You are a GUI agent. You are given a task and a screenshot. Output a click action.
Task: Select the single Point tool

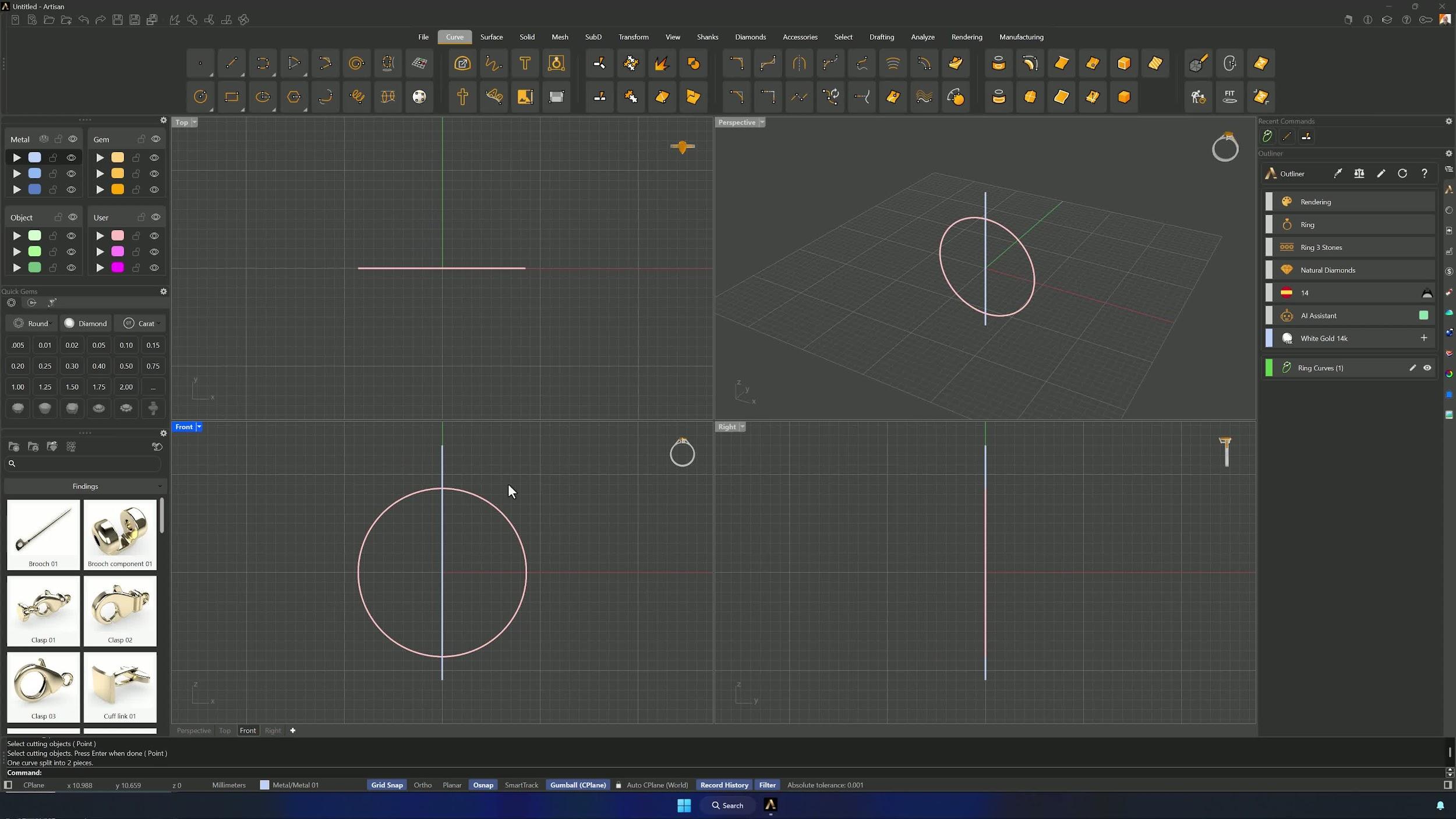click(x=200, y=63)
